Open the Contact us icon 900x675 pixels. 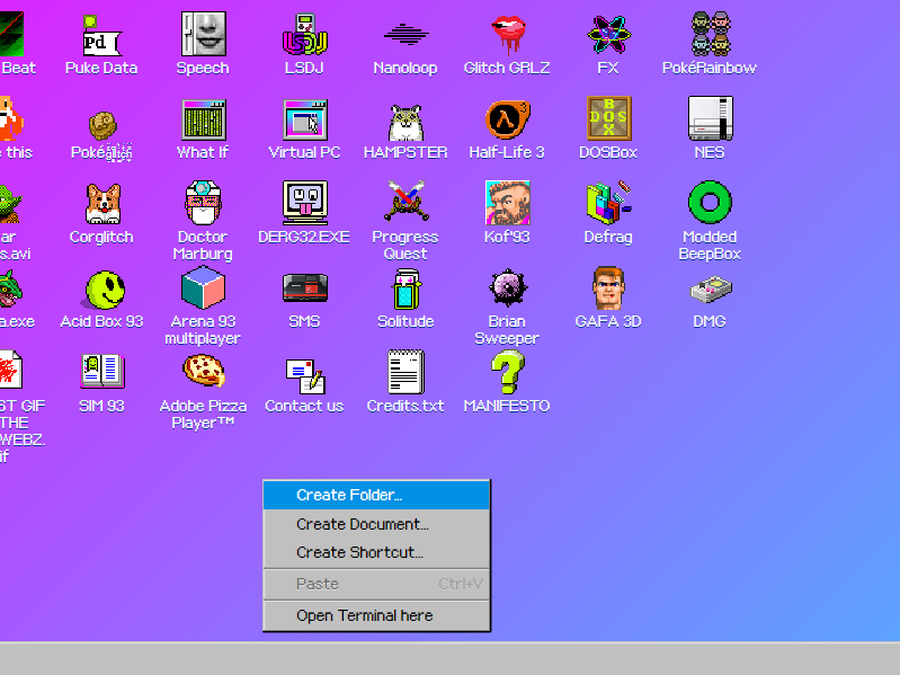[305, 376]
